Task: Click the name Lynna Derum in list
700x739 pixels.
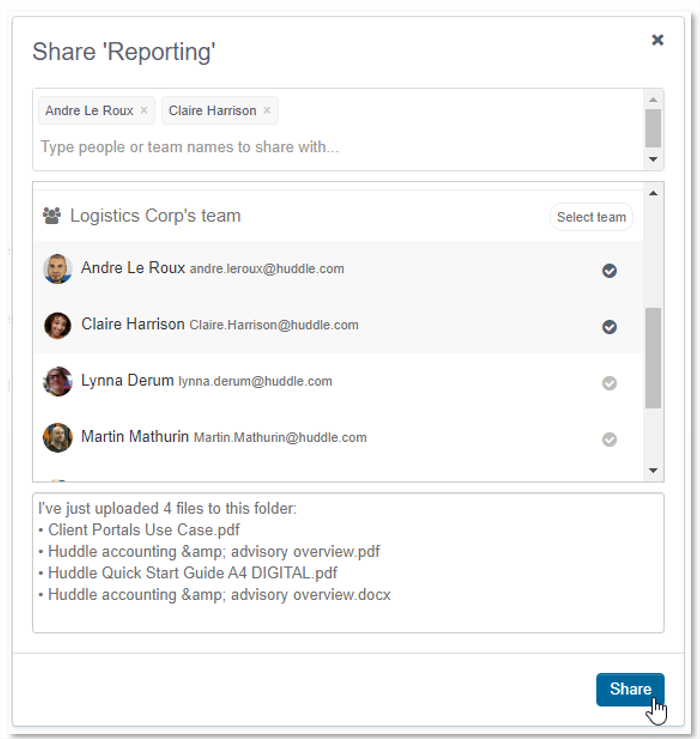Action: pos(127,380)
